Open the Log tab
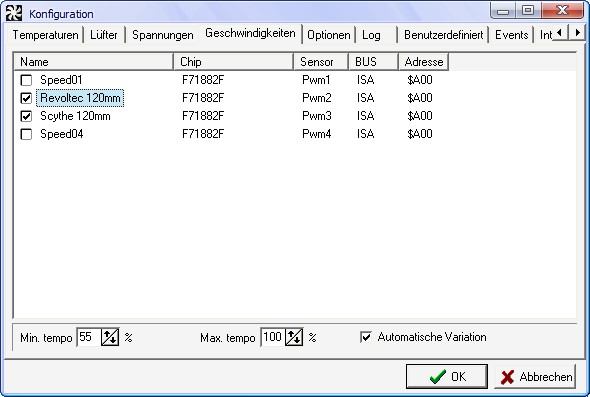The height and width of the screenshot is (397, 590). (371, 35)
